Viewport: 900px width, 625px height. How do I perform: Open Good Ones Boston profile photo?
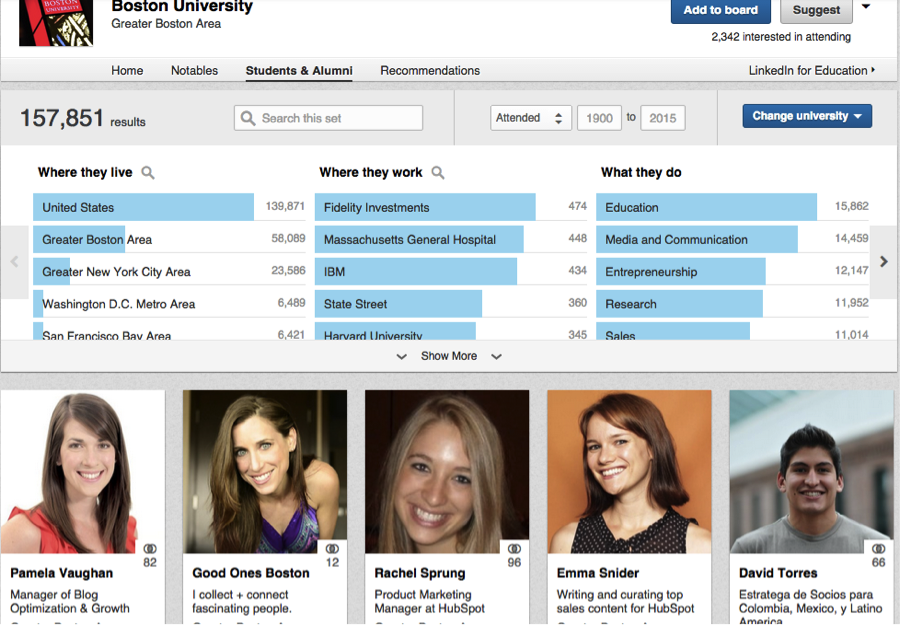pyautogui.click(x=265, y=472)
